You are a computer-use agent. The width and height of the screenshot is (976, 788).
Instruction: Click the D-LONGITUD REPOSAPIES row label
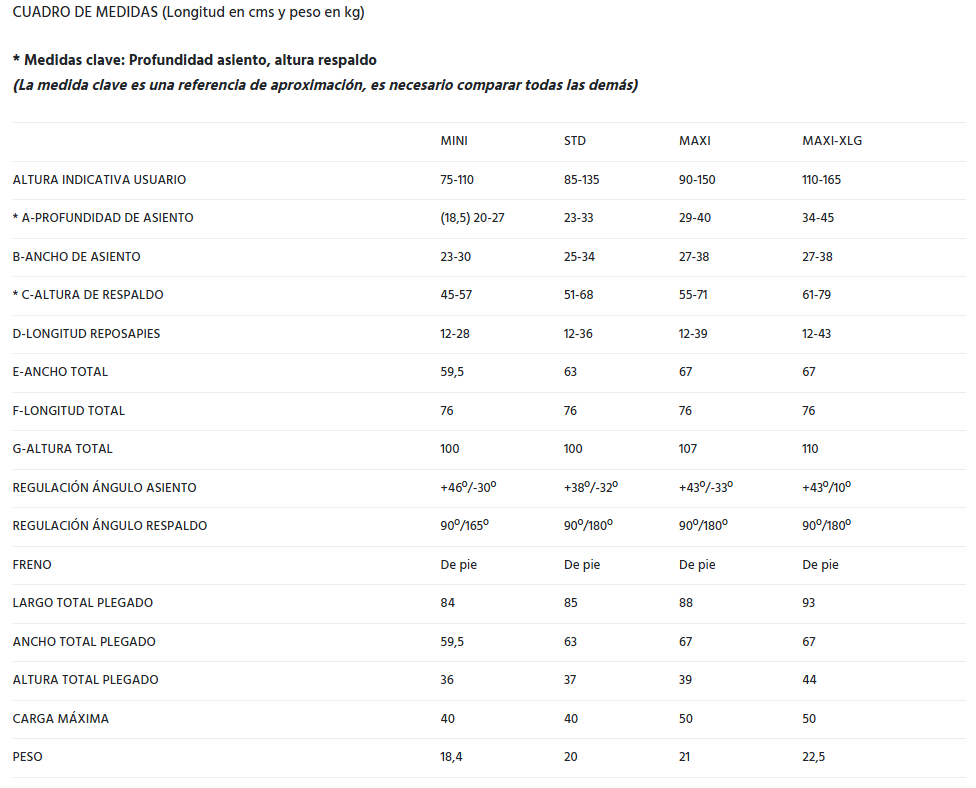(x=86, y=334)
